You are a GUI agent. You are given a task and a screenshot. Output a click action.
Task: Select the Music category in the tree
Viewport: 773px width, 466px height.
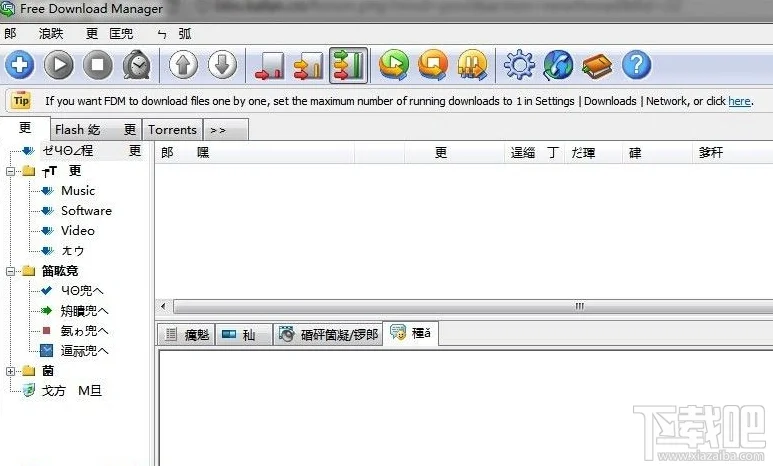78,191
